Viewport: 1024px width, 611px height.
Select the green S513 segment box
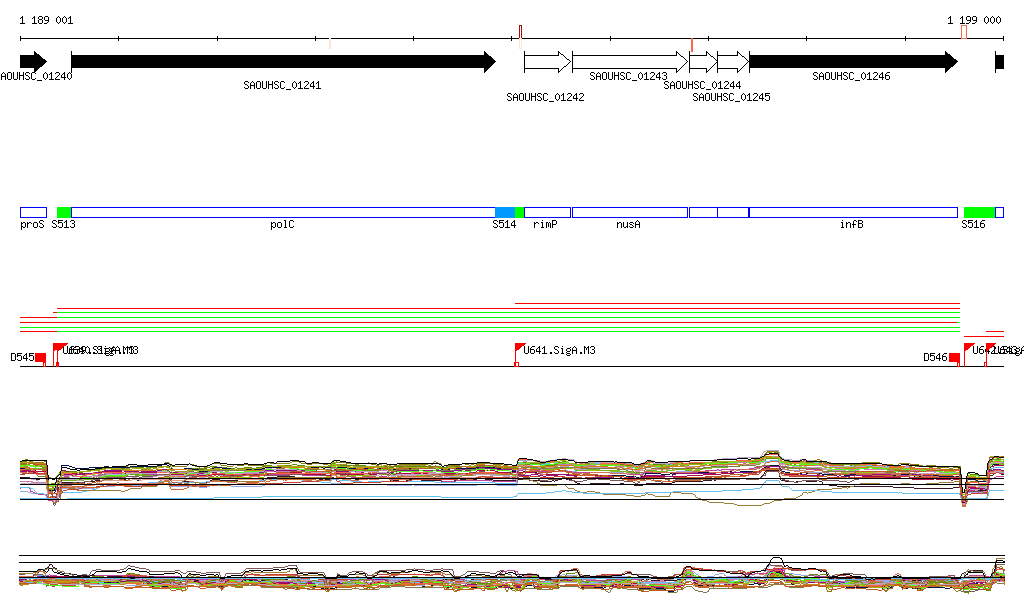point(64,212)
